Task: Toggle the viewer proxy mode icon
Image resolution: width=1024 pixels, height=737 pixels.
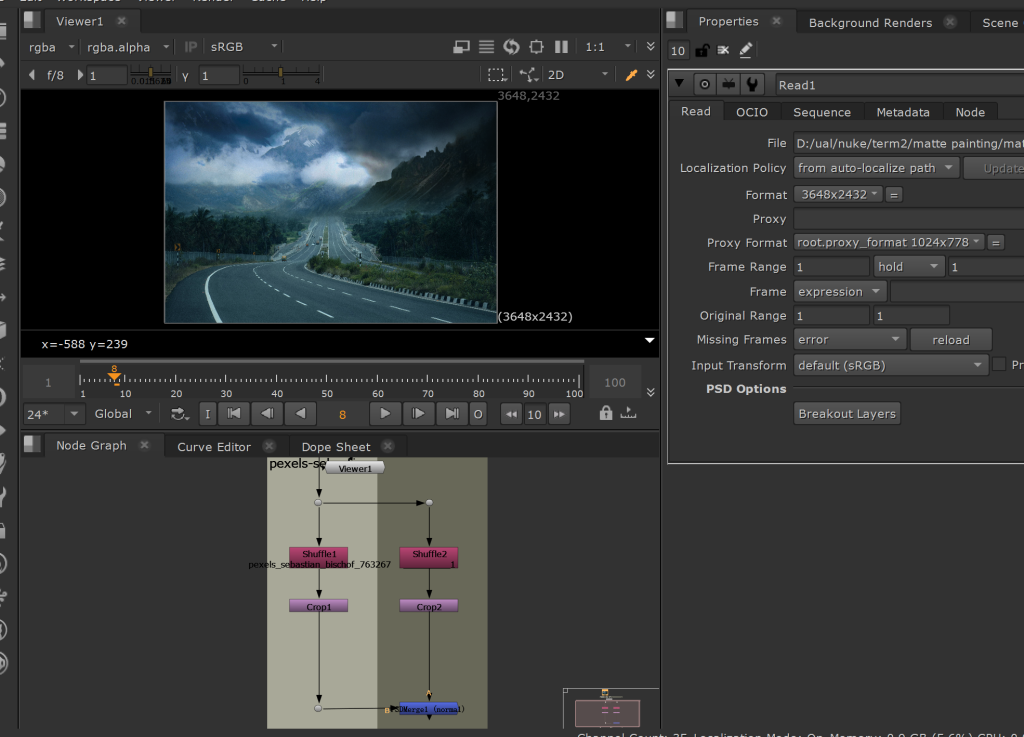Action: [461, 47]
